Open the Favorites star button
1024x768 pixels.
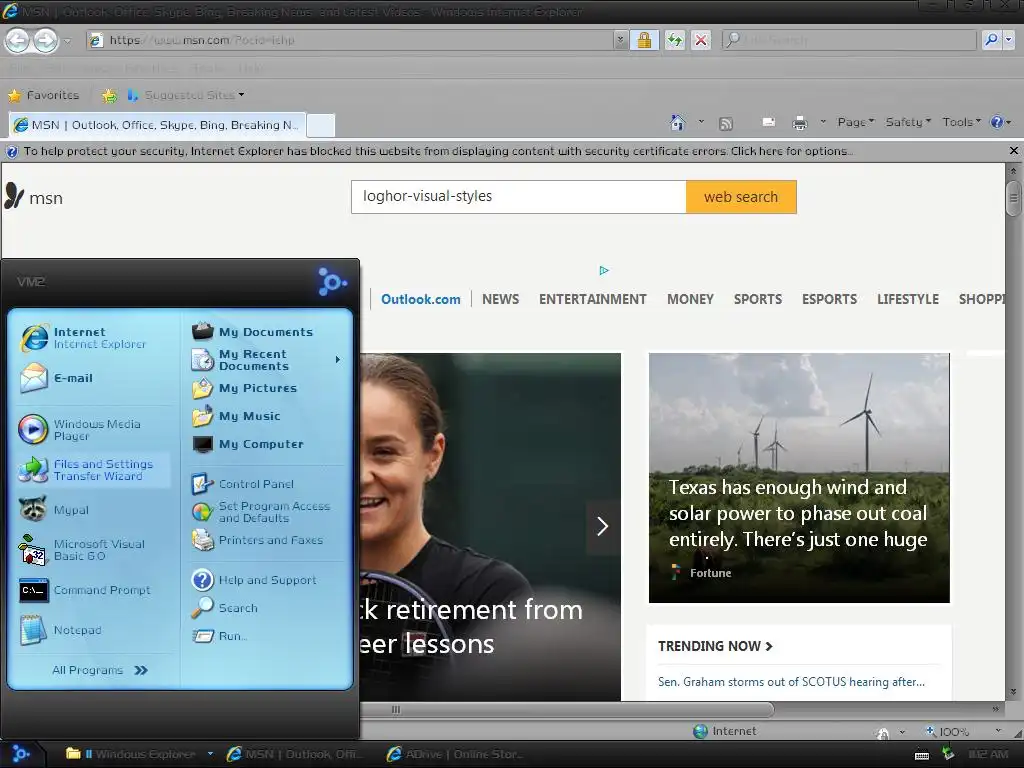coord(44,95)
